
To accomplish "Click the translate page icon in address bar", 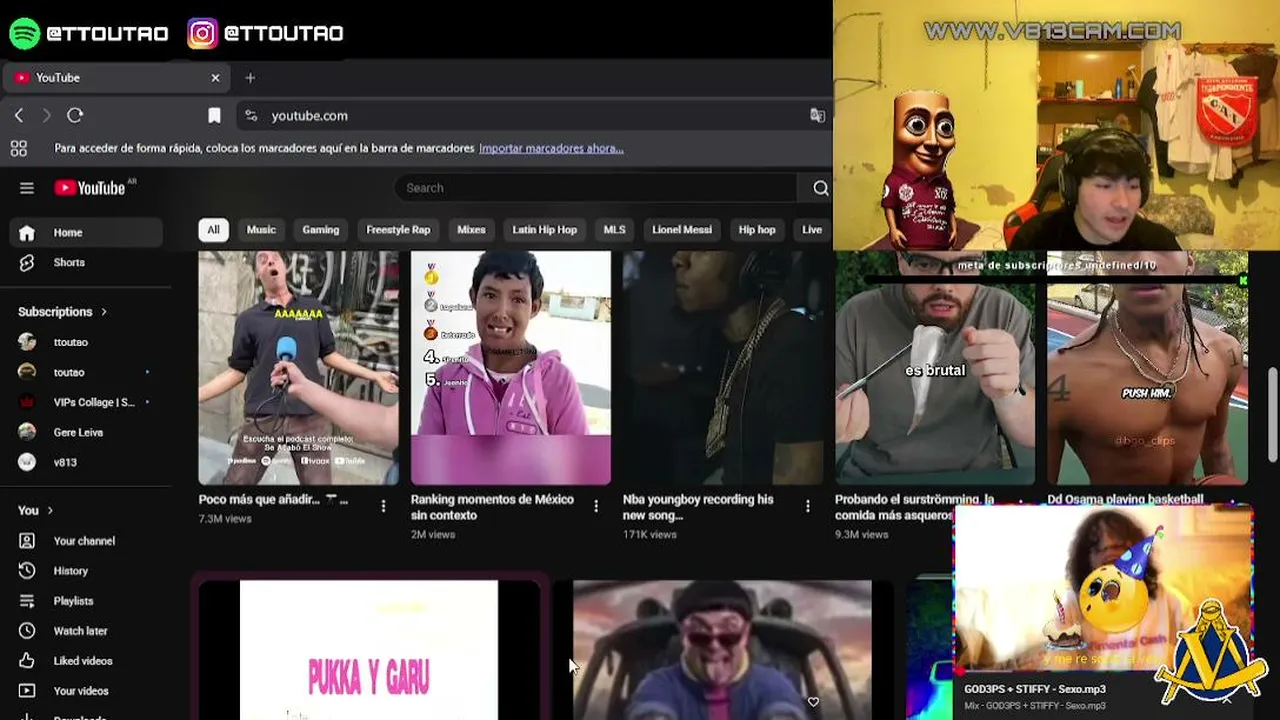I will click(817, 116).
